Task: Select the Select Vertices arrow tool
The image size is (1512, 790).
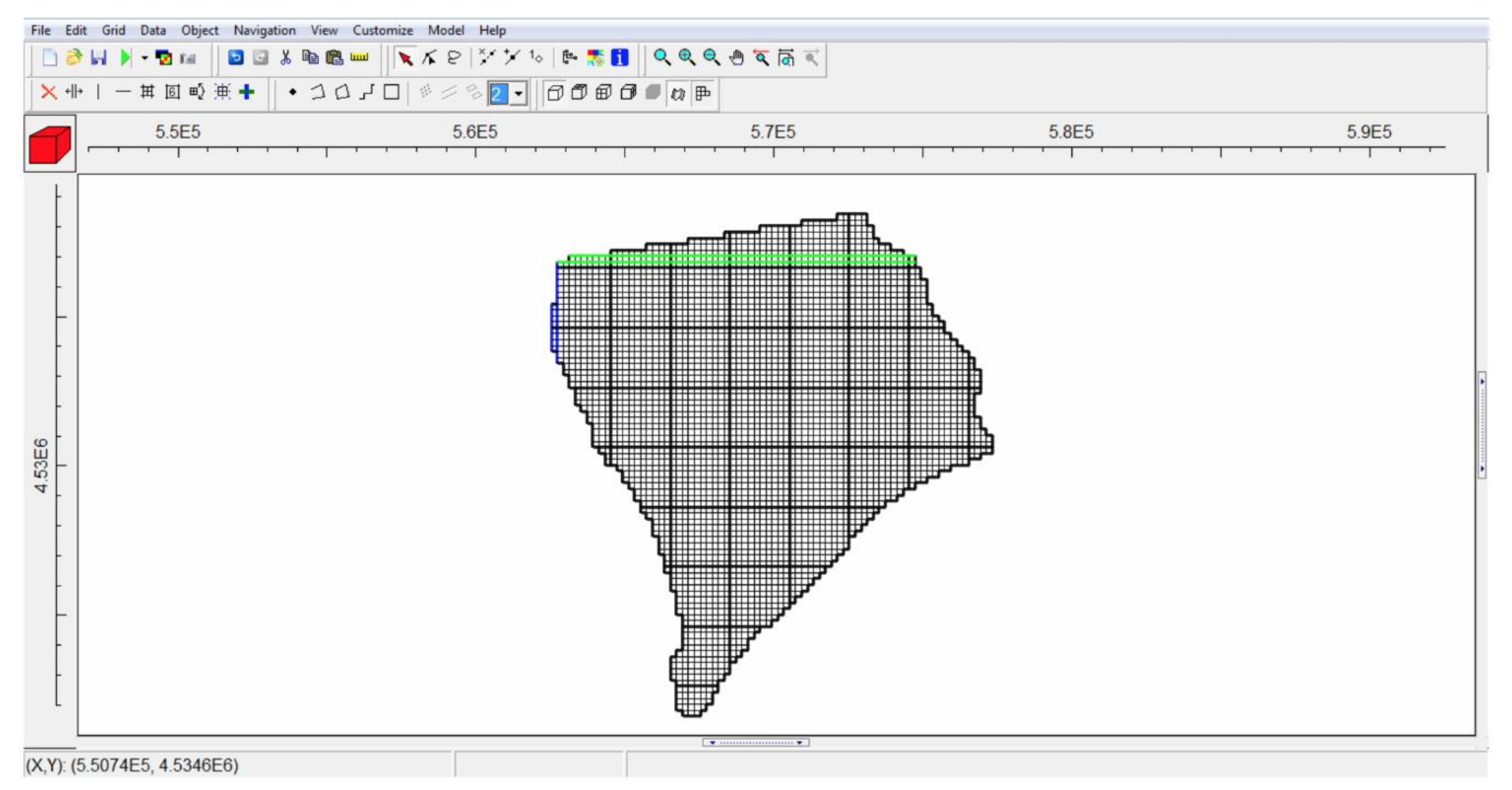Action: 429,58
